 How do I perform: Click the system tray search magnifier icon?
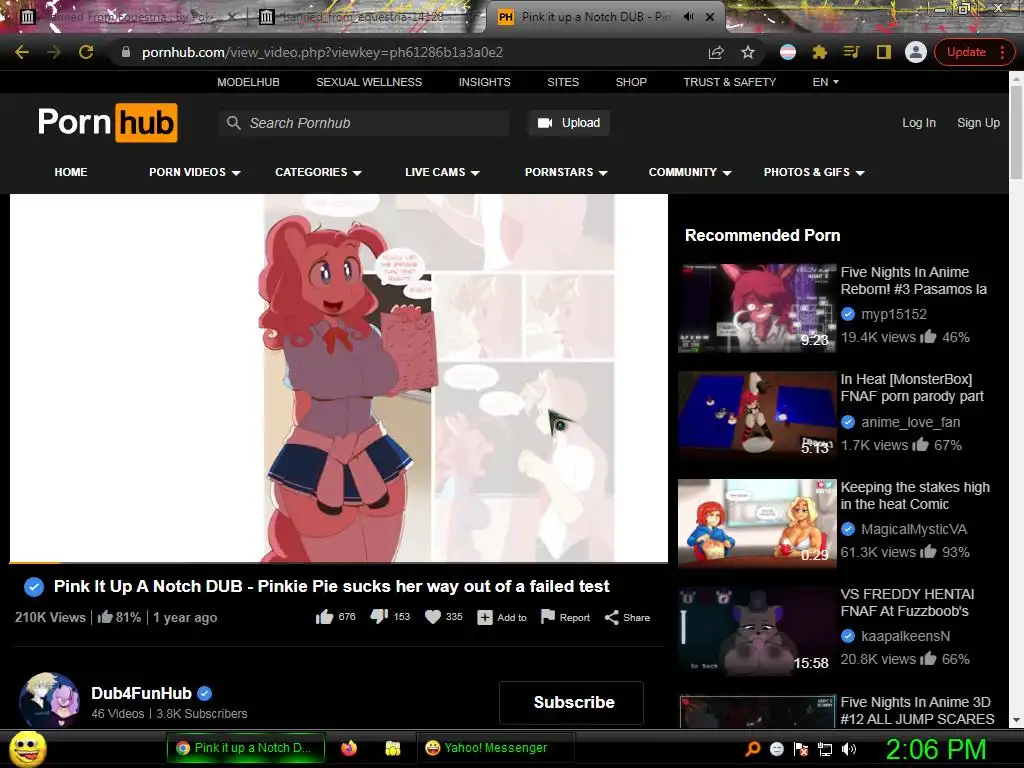coord(753,749)
